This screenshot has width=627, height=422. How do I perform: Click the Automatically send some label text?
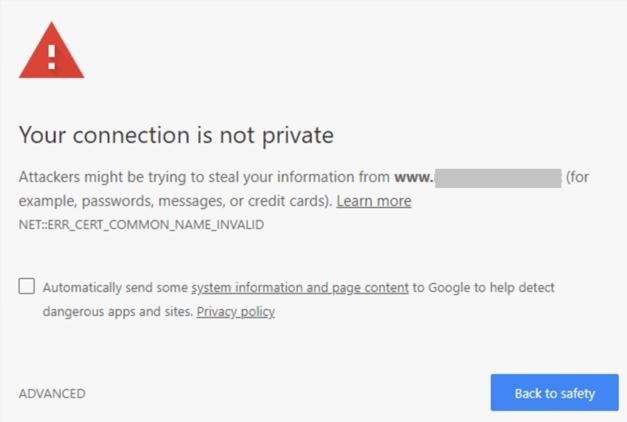click(x=115, y=288)
